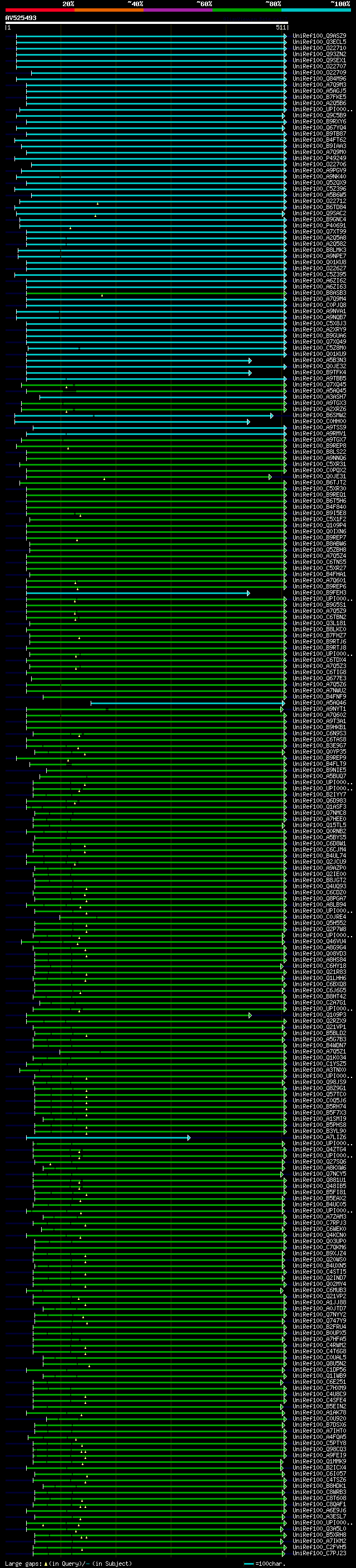The height and width of the screenshot is (1568, 356).
Task: Select label UniRef100_Q52QX9
Action: click(319, 182)
